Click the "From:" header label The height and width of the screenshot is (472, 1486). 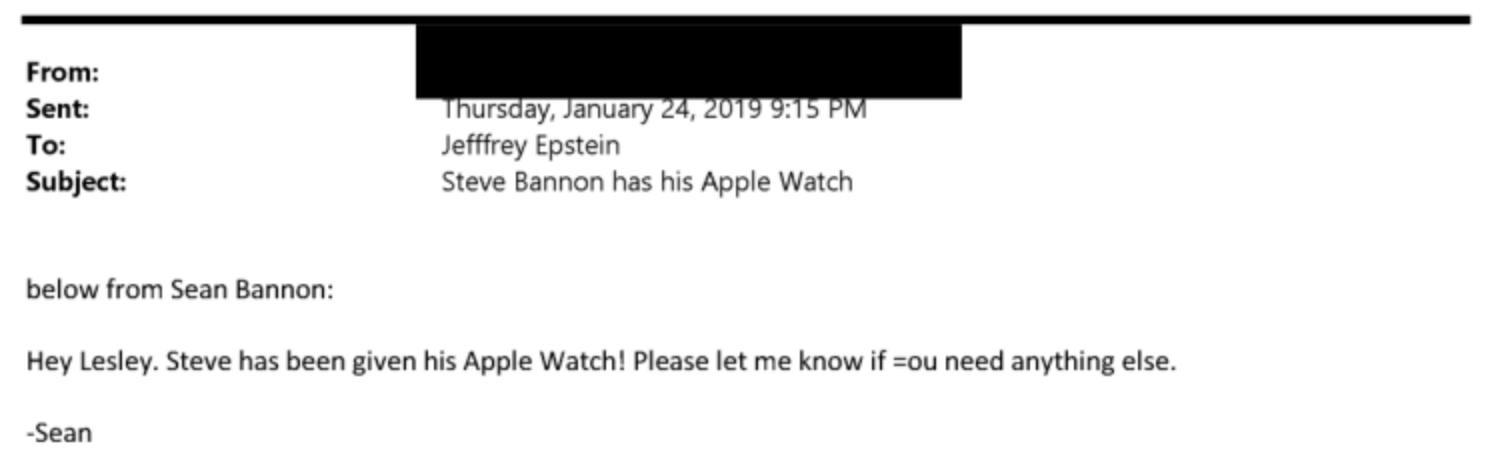pyautogui.click(x=62, y=73)
